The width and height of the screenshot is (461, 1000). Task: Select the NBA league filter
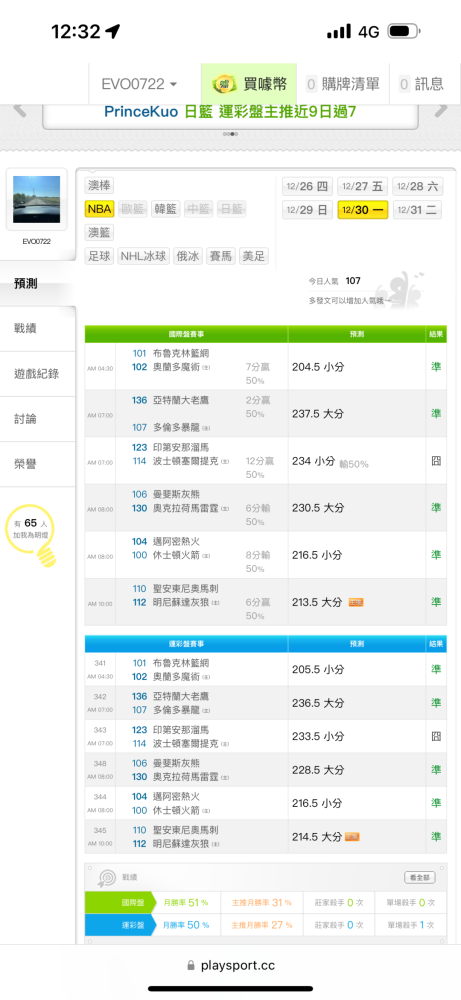tap(99, 209)
